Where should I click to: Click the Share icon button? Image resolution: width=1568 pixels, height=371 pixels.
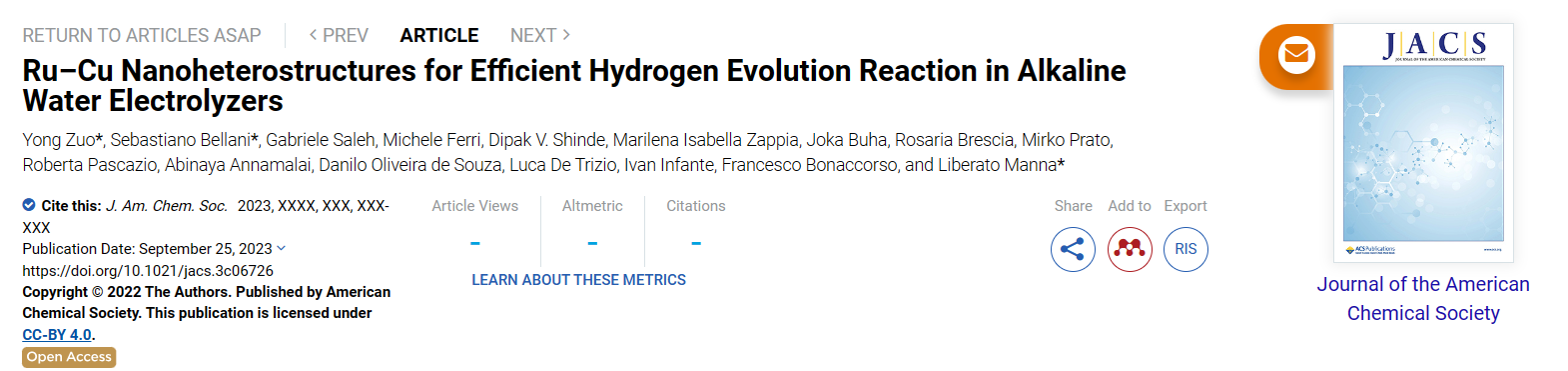1073,249
